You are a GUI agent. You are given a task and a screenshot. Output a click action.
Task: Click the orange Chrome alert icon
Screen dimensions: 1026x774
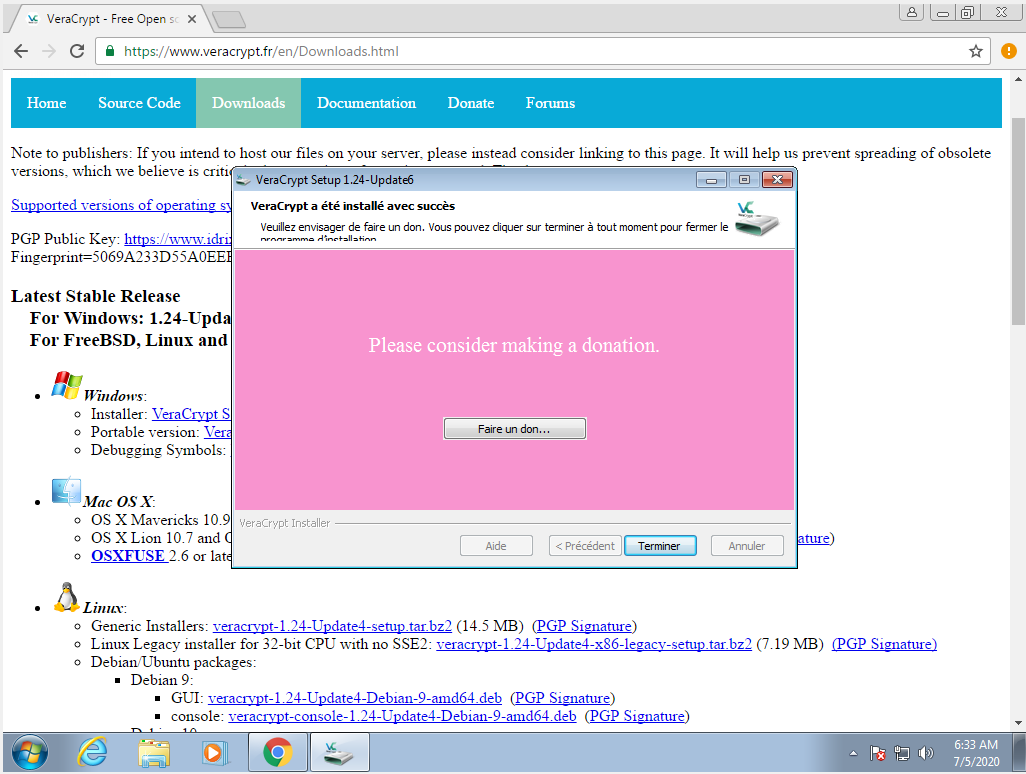click(x=1009, y=51)
